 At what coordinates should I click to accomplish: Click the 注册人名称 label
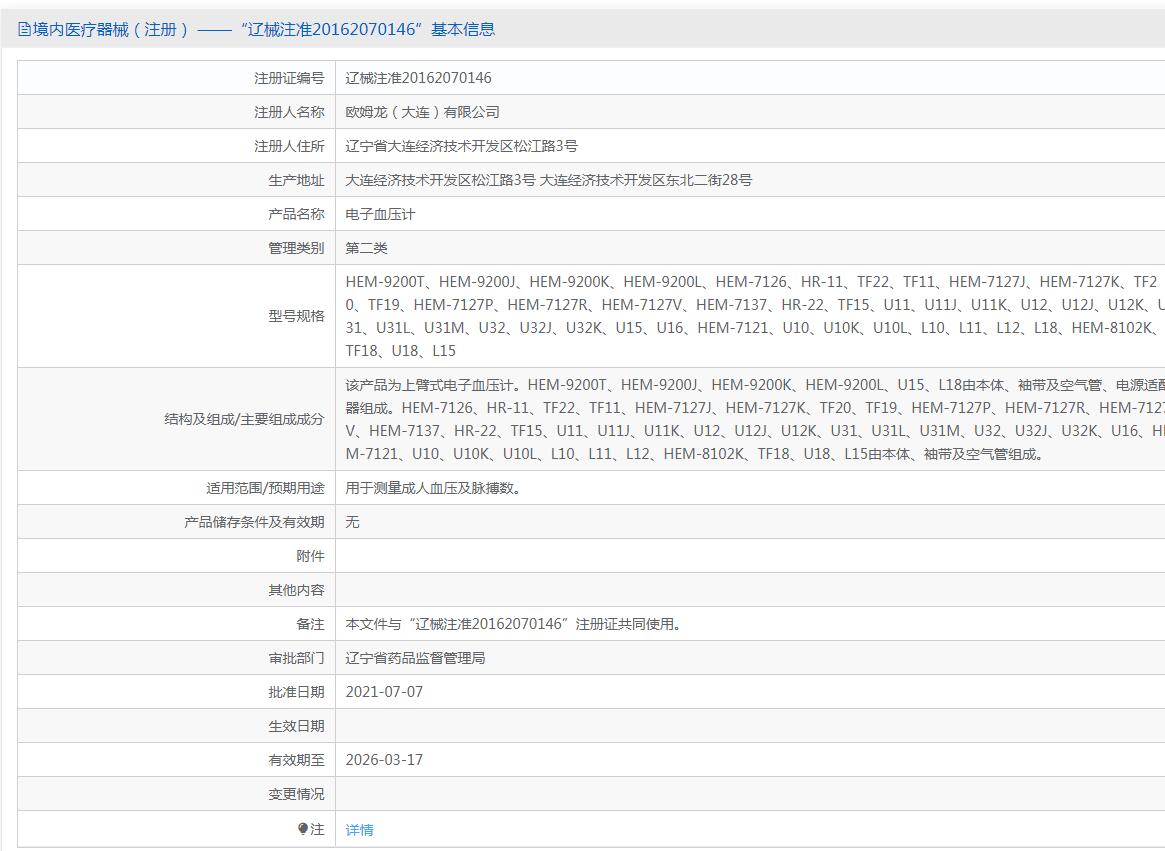289,112
